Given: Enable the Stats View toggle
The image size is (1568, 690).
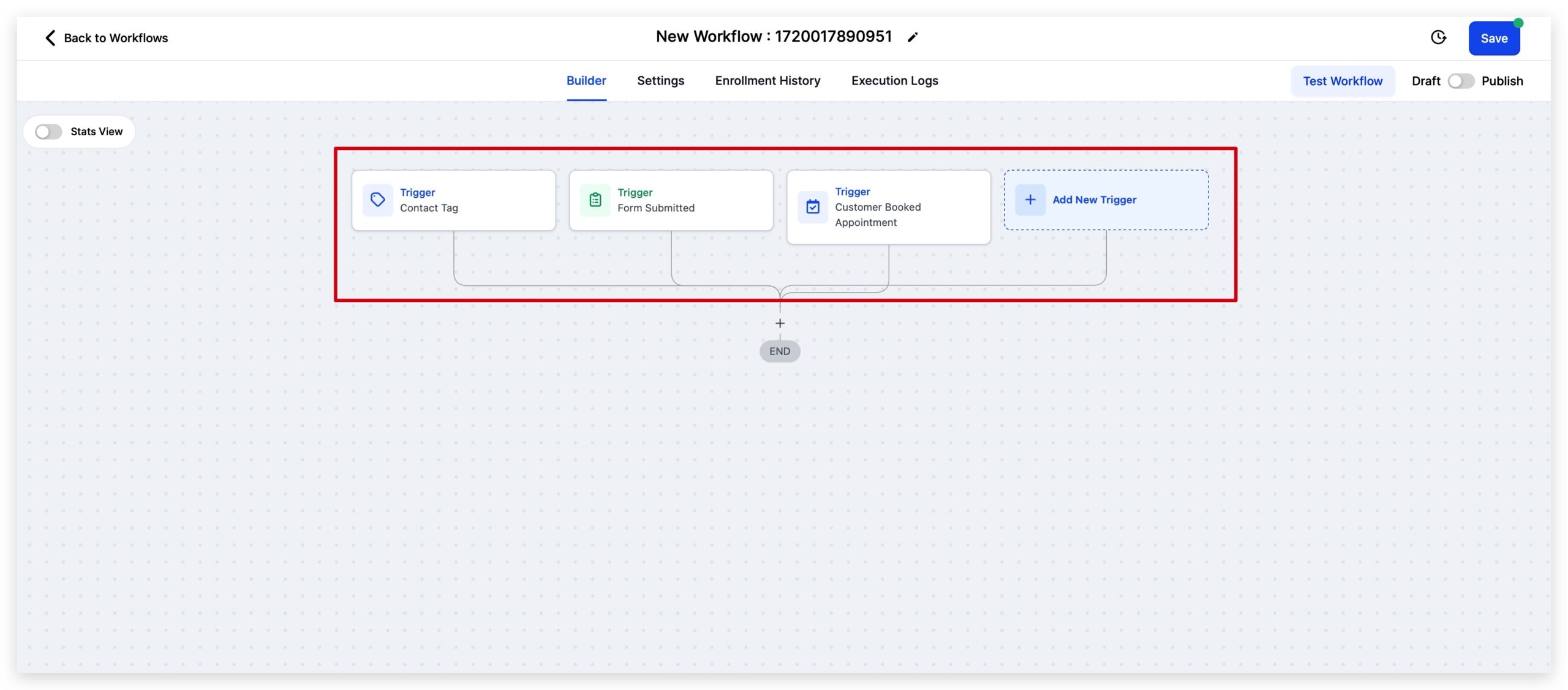Looking at the screenshot, I should pyautogui.click(x=48, y=131).
